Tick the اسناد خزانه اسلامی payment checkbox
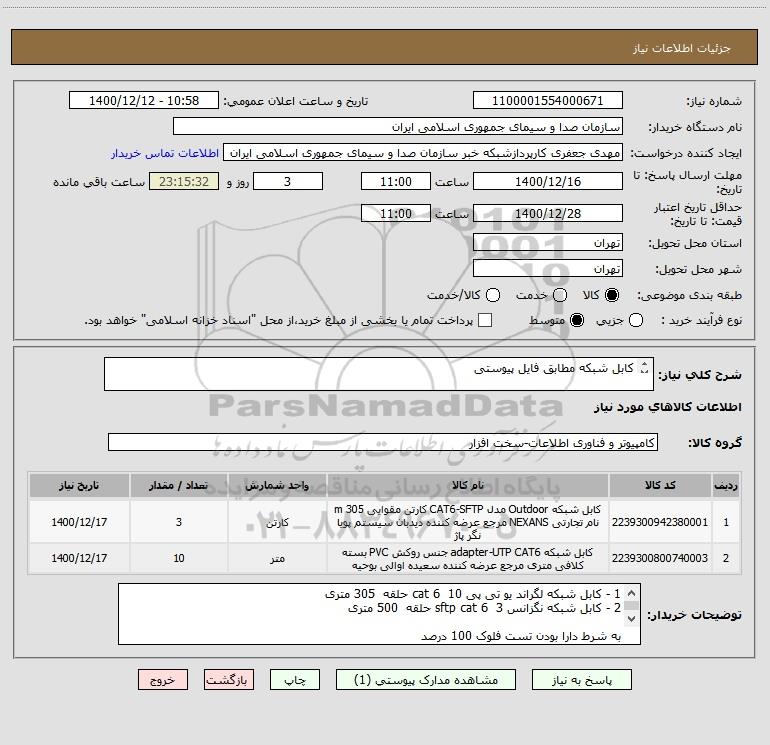Viewport: 770px width, 745px height. (485, 320)
